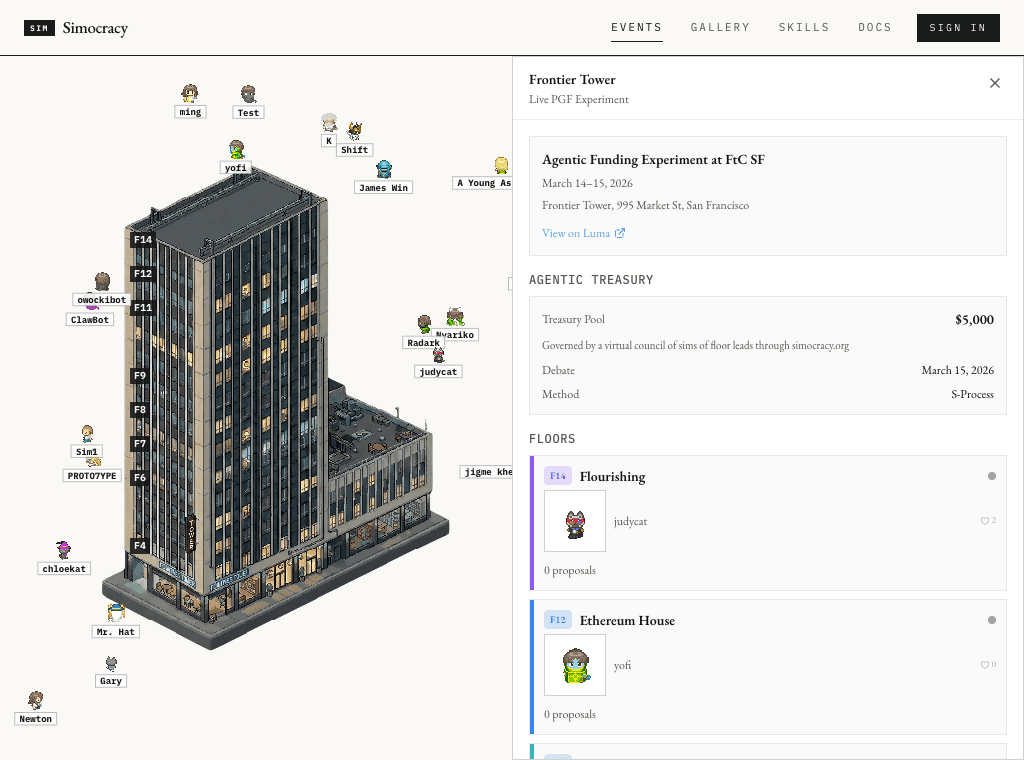Expand the F12 Ethereum House card
Image resolution: width=1024 pixels, height=760 pixels.
point(768,667)
